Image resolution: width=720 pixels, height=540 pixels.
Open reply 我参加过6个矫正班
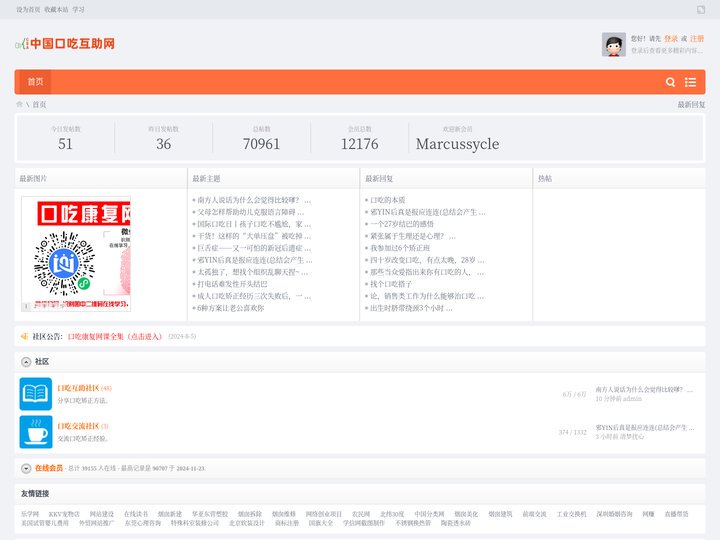[x=400, y=248]
